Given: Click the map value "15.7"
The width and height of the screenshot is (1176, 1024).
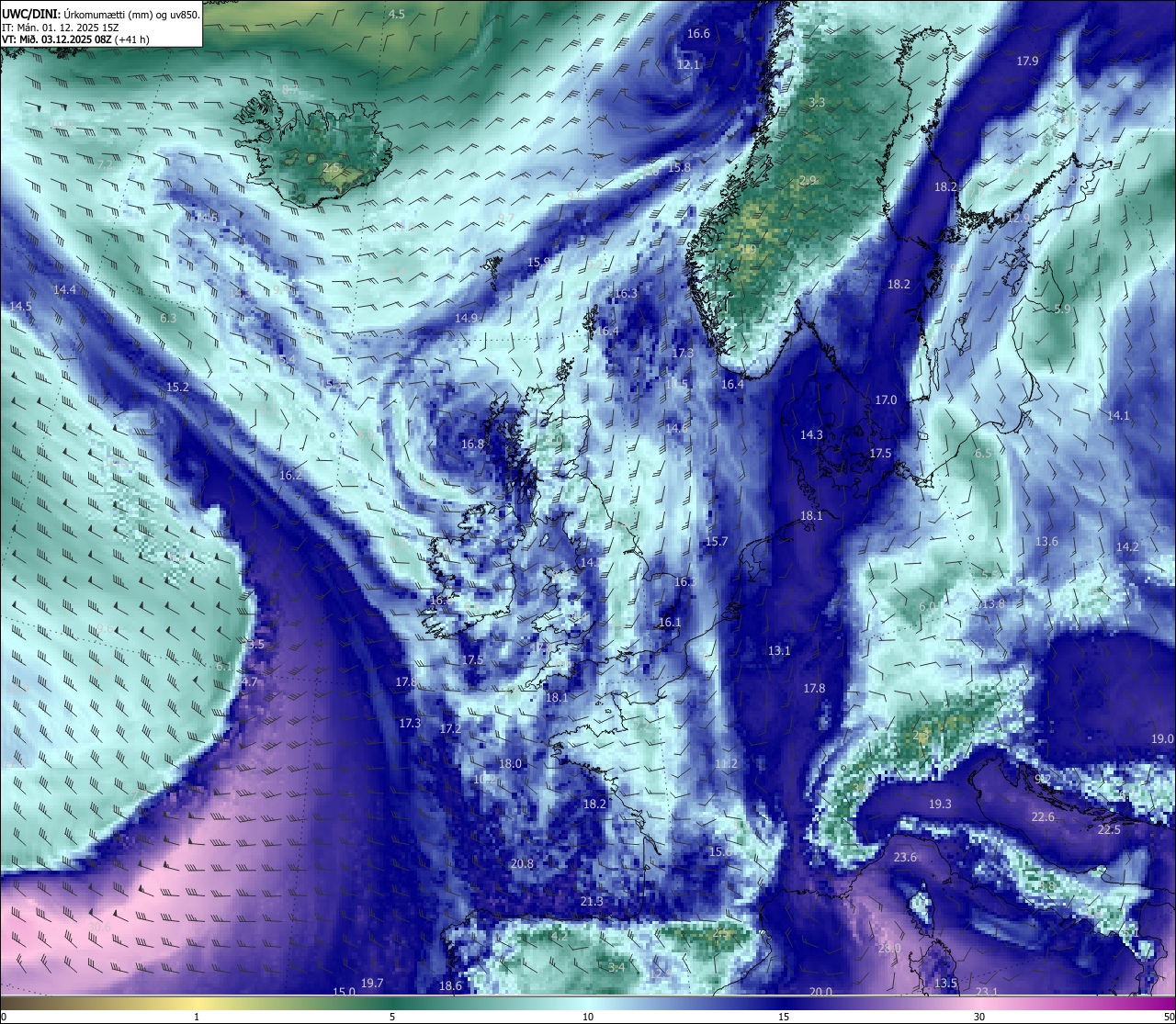Looking at the screenshot, I should tap(717, 542).
